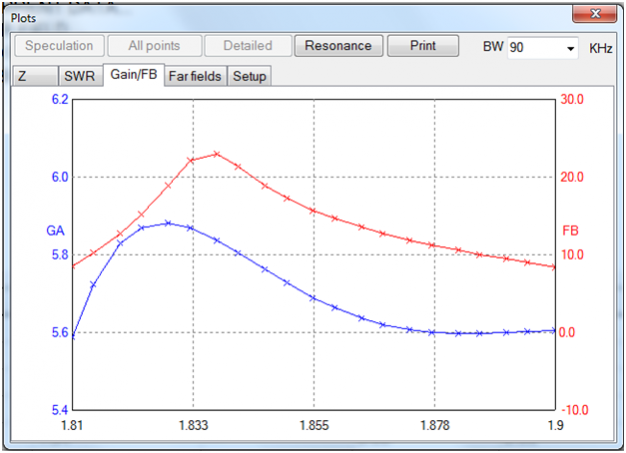Image resolution: width=626 pixels, height=453 pixels.
Task: Click the blue GA axis label
Action: click(55, 231)
